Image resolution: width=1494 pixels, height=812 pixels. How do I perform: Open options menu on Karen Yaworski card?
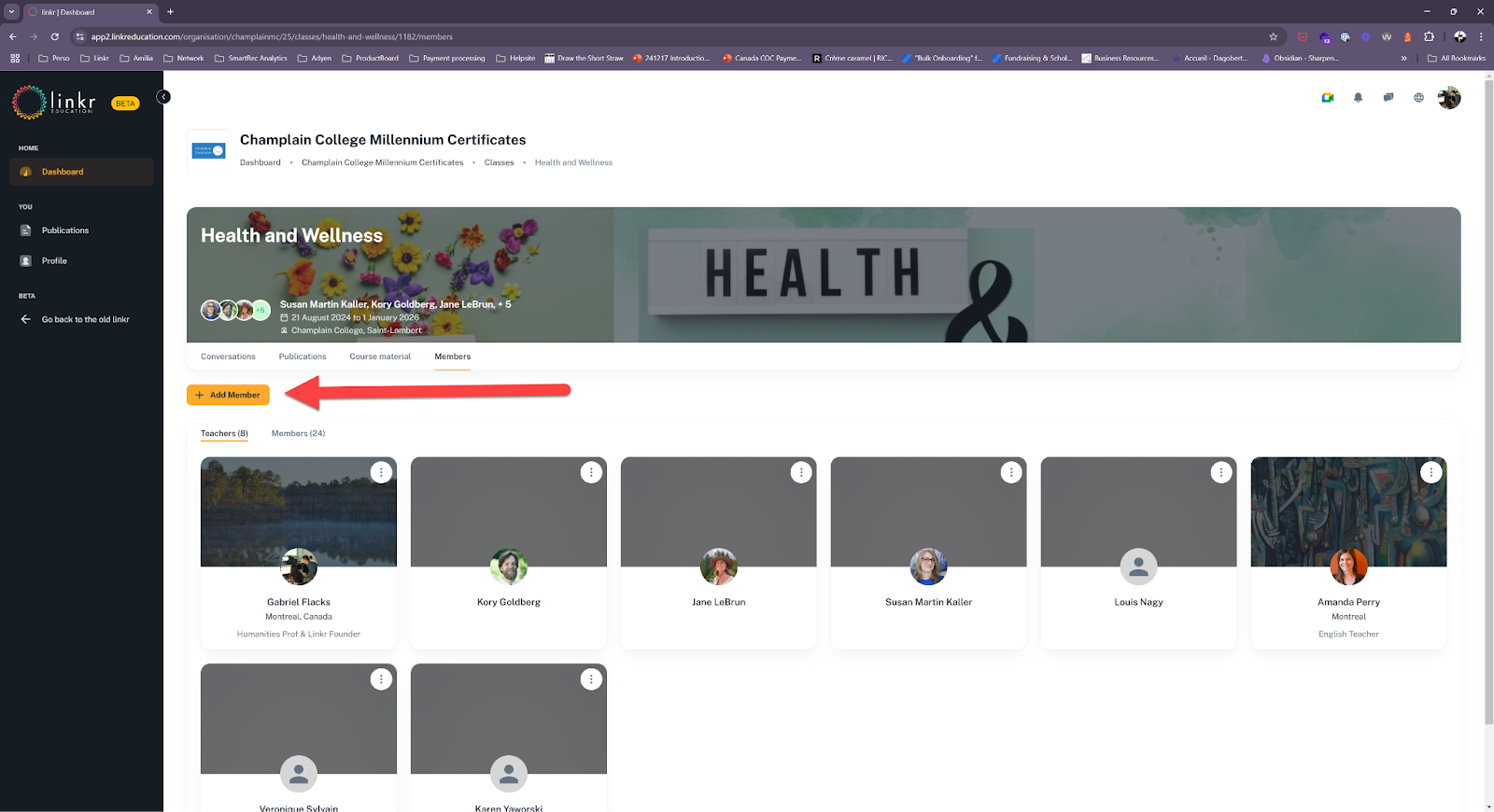591,679
